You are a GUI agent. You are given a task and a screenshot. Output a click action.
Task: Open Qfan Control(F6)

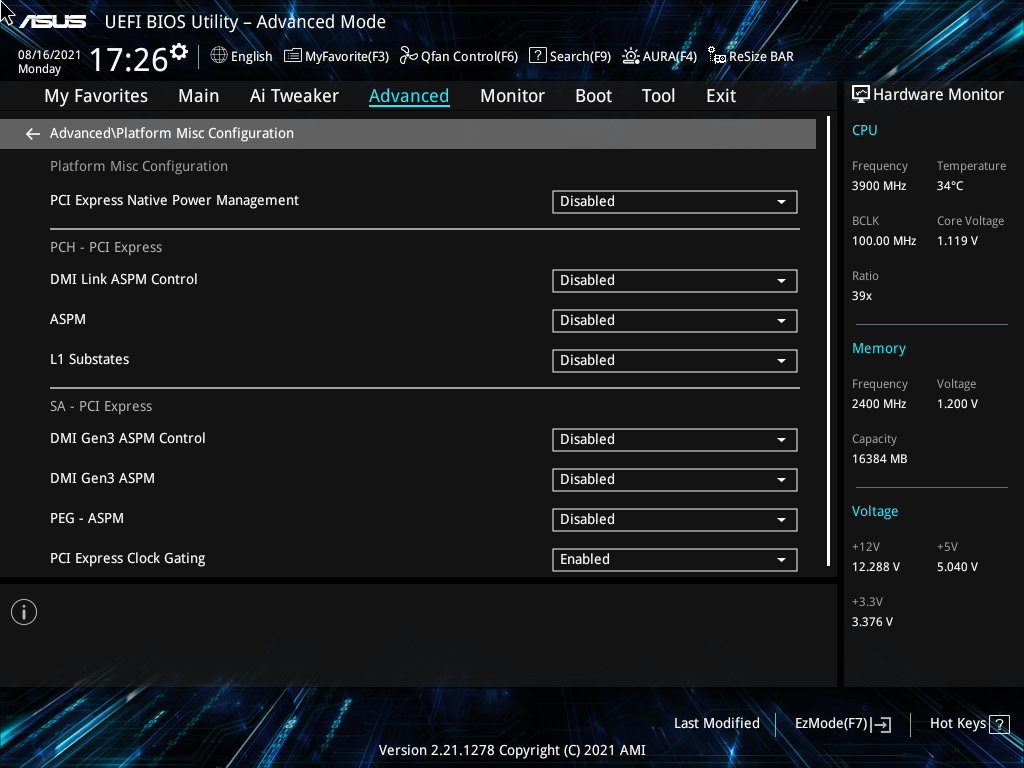tap(459, 56)
